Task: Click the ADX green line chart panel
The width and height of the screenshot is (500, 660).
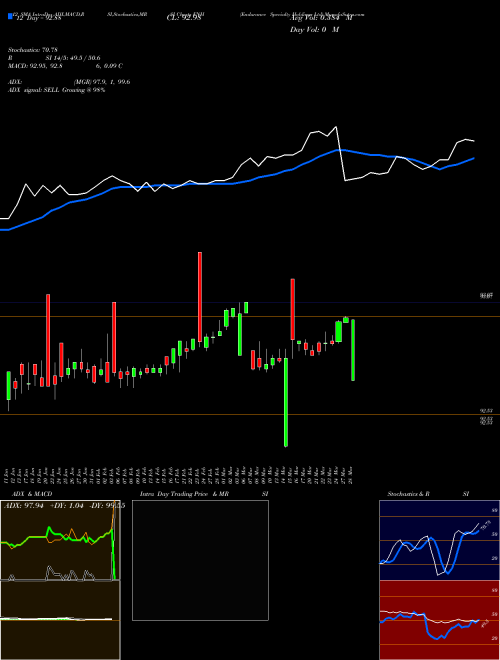Action: point(60,540)
